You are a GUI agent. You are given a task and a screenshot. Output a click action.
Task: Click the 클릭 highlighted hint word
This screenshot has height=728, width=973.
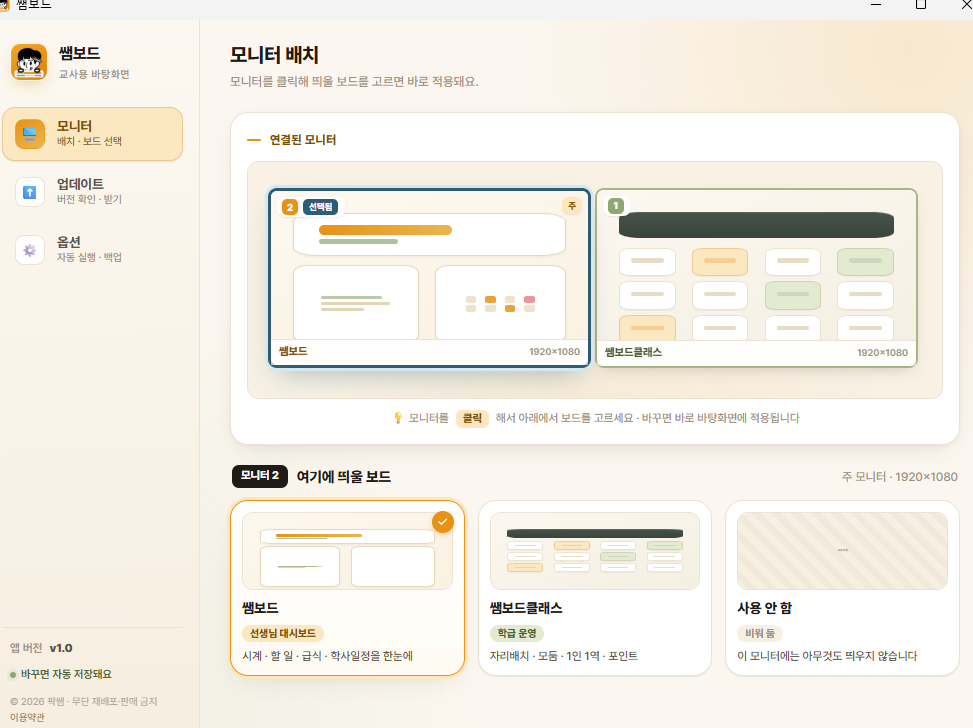(x=472, y=418)
